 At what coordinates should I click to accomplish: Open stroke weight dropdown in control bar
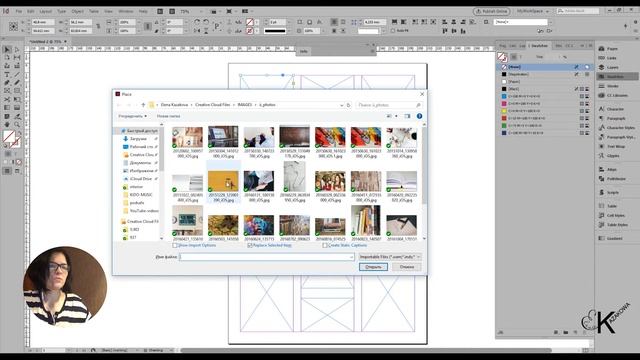click(x=288, y=22)
